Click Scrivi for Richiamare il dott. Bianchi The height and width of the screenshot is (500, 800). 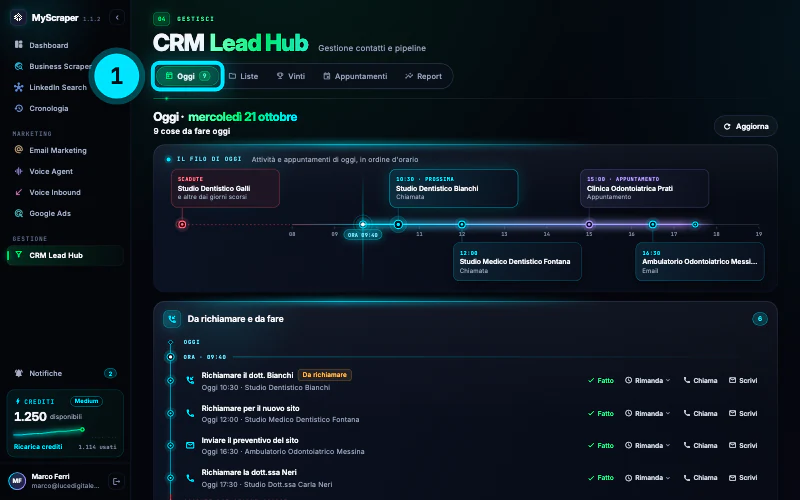pos(743,381)
